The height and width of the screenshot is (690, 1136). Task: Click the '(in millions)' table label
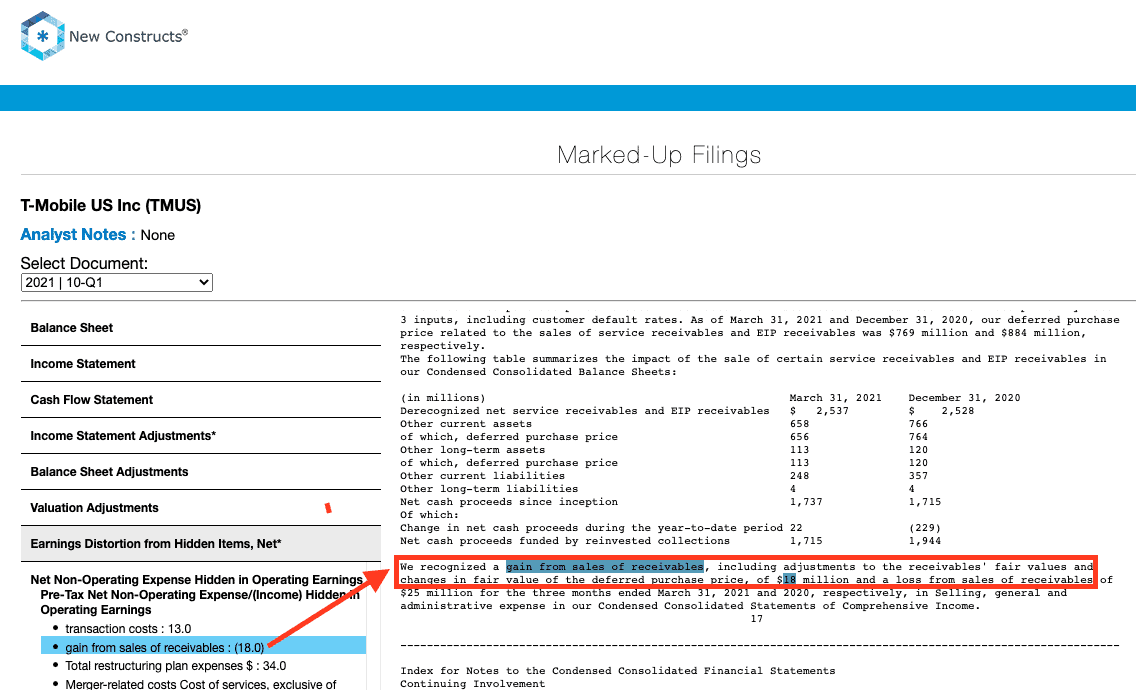[x=443, y=398]
